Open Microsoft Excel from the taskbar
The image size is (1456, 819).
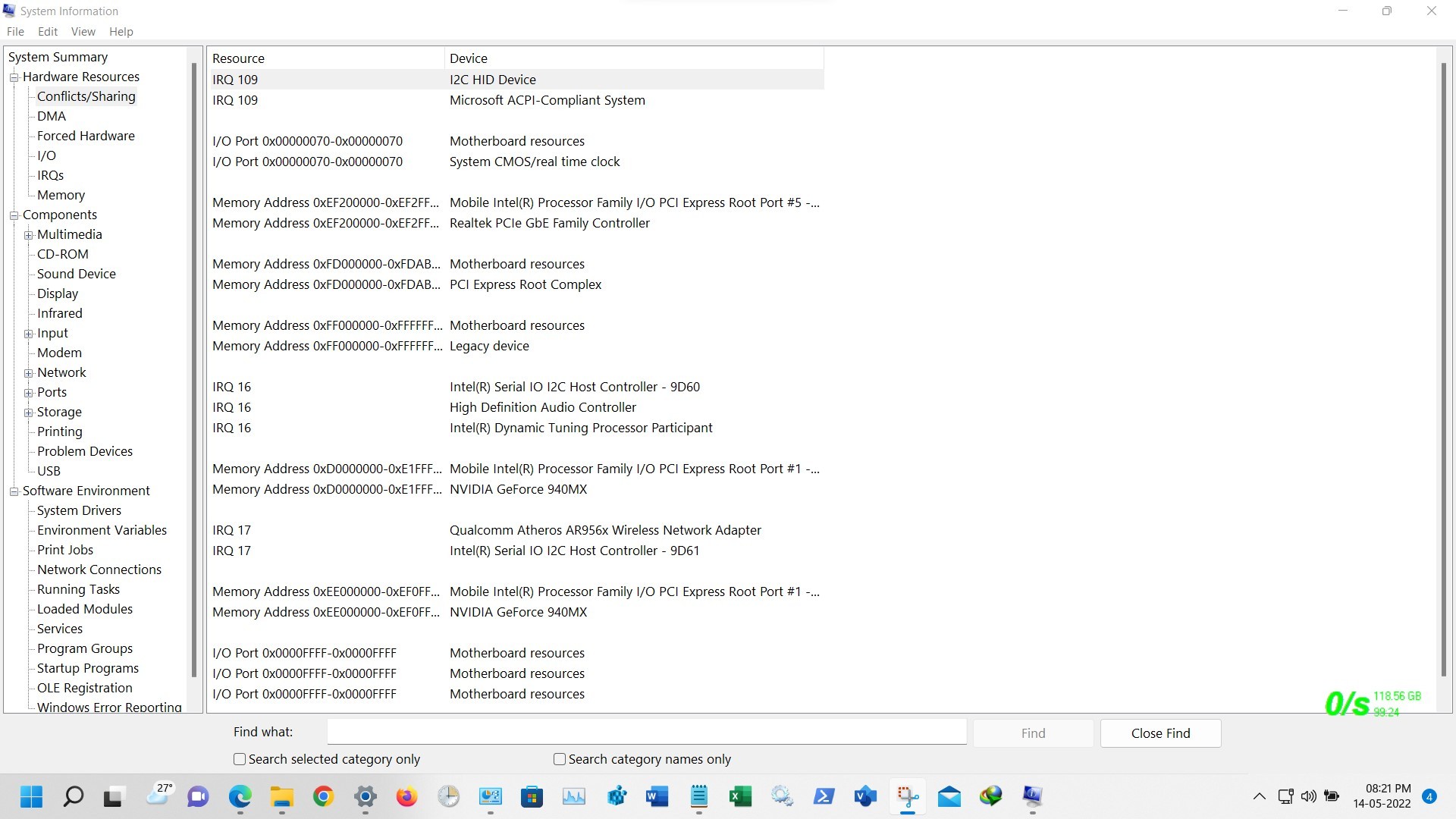(x=740, y=796)
